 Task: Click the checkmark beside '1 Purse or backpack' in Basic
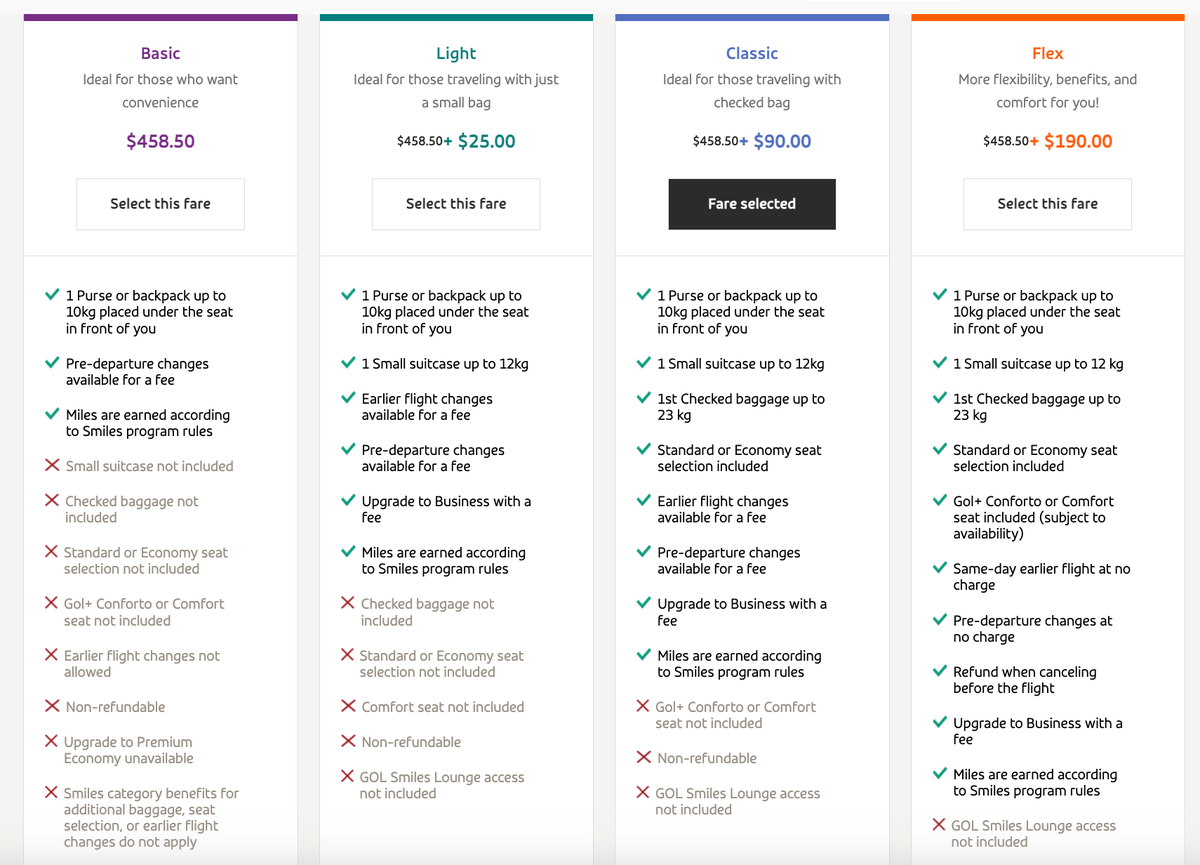click(x=53, y=296)
